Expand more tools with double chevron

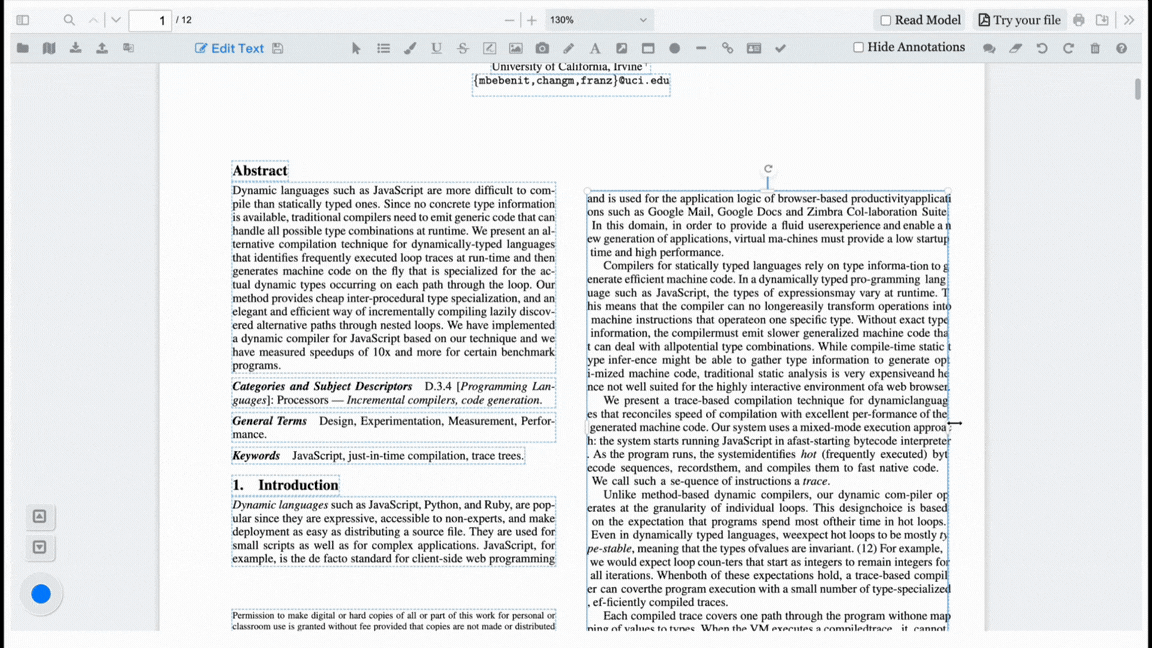pyautogui.click(x=1129, y=20)
